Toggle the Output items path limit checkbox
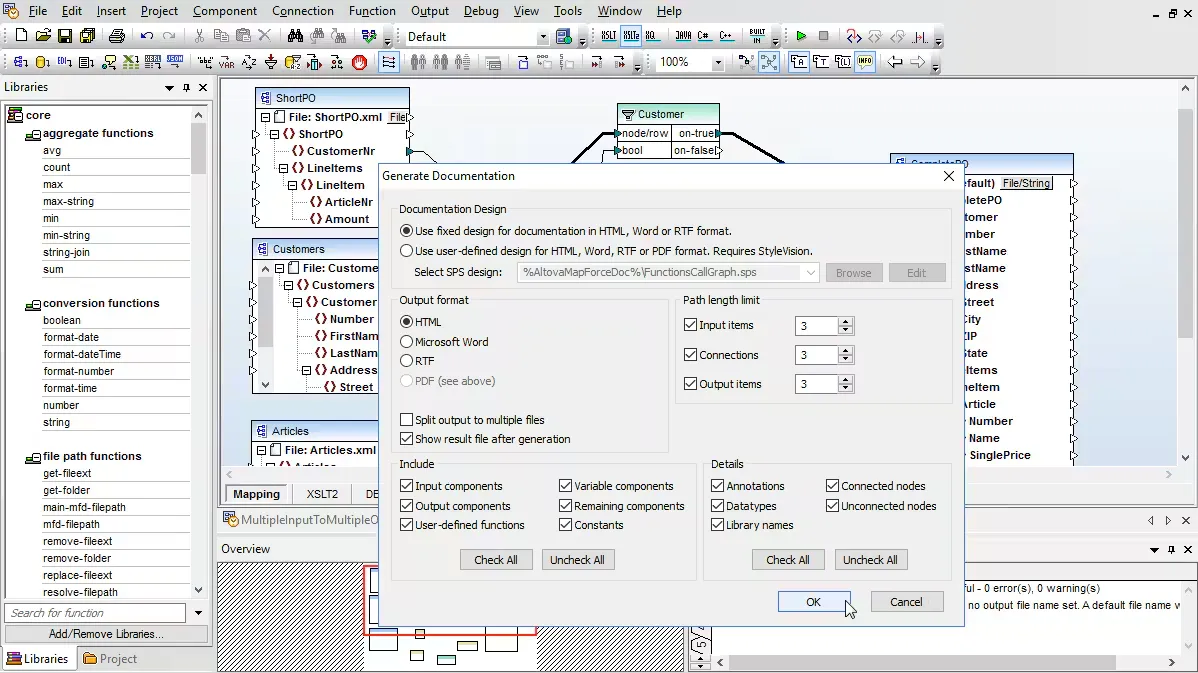 [x=691, y=383]
